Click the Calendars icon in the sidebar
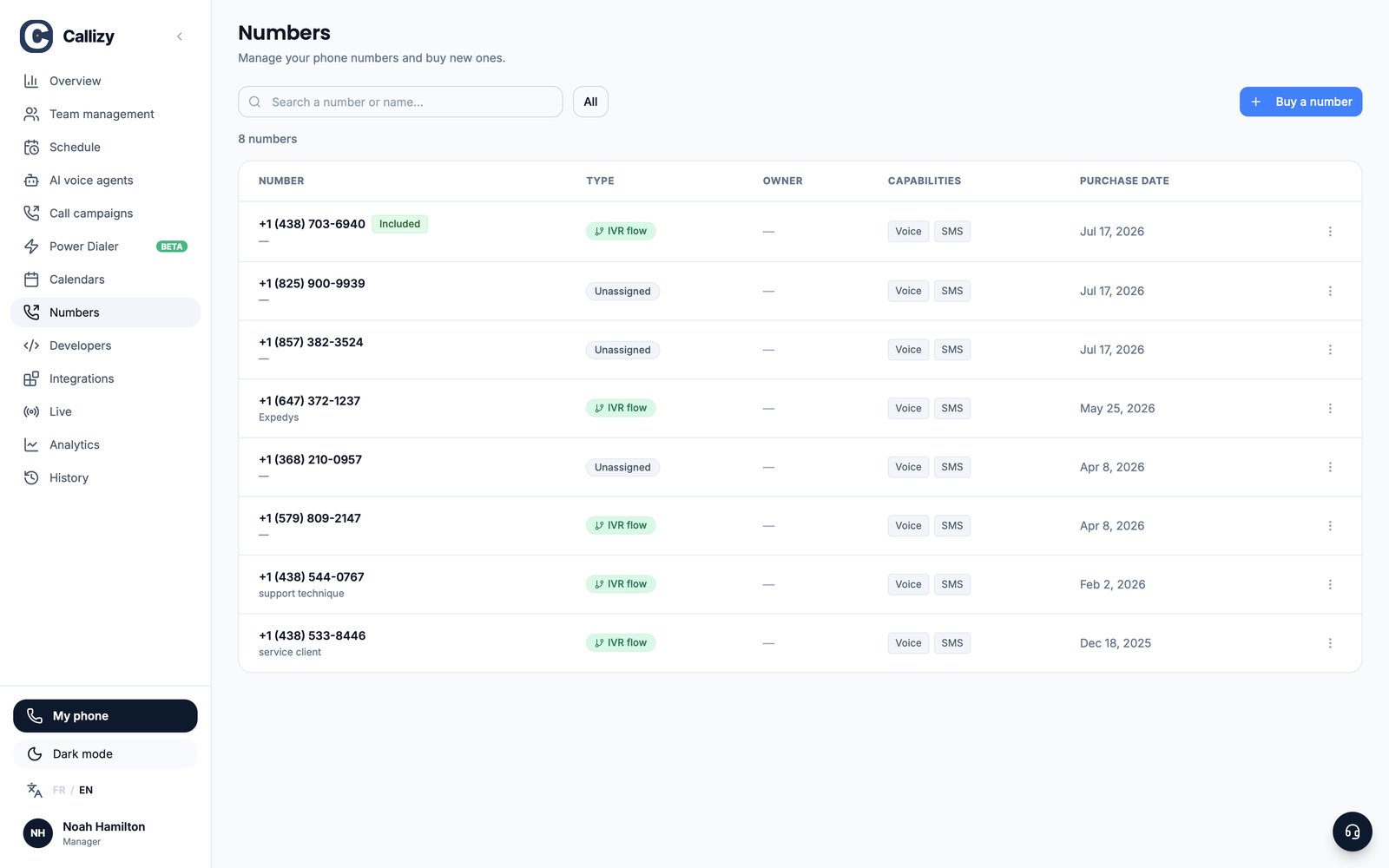 point(31,279)
